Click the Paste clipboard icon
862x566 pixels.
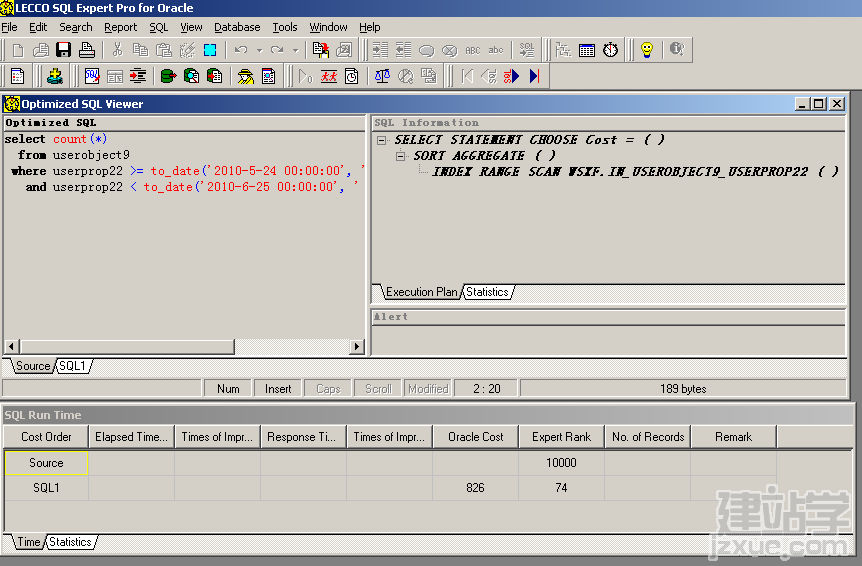[x=164, y=51]
